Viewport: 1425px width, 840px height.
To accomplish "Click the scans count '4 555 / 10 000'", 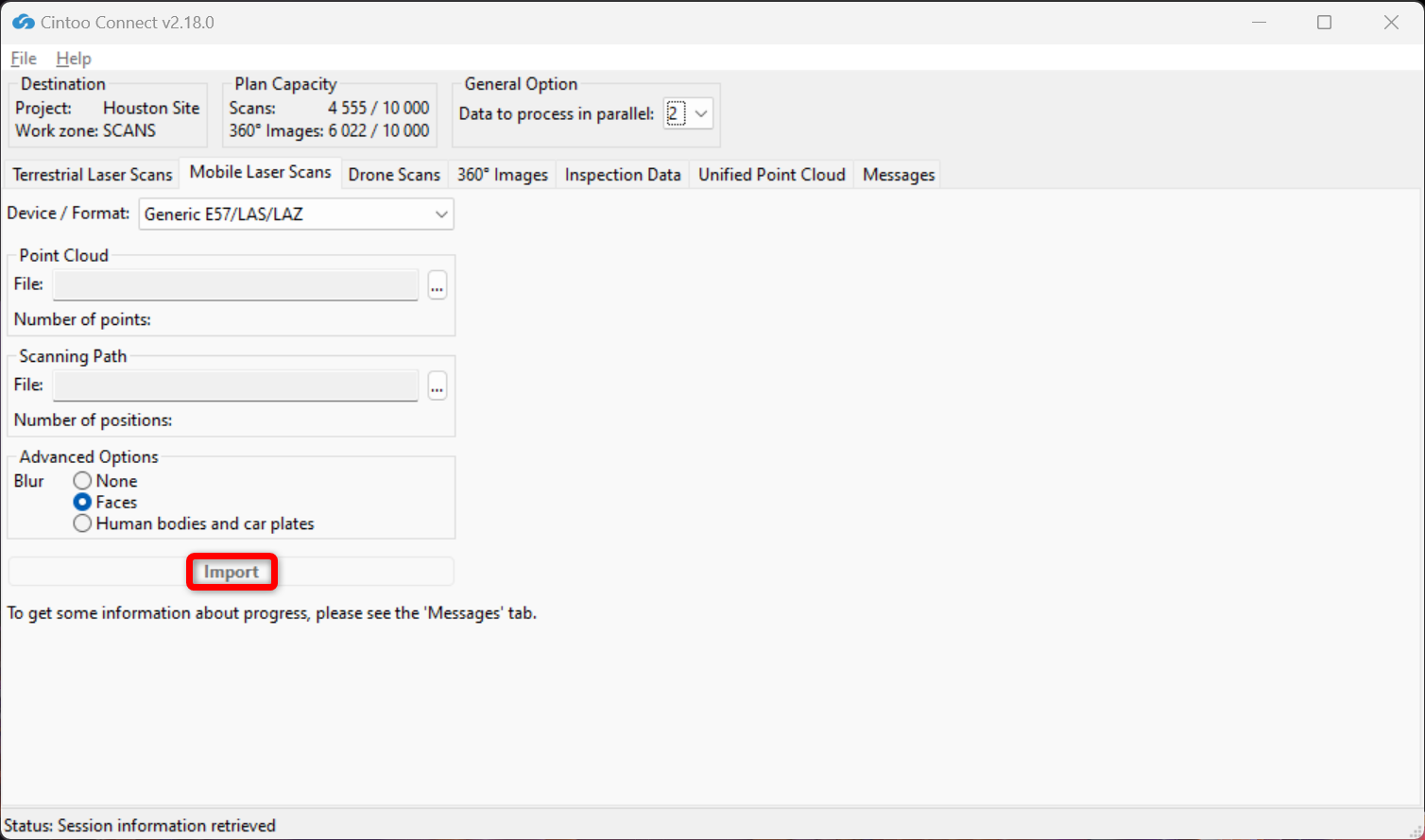I will [x=379, y=108].
